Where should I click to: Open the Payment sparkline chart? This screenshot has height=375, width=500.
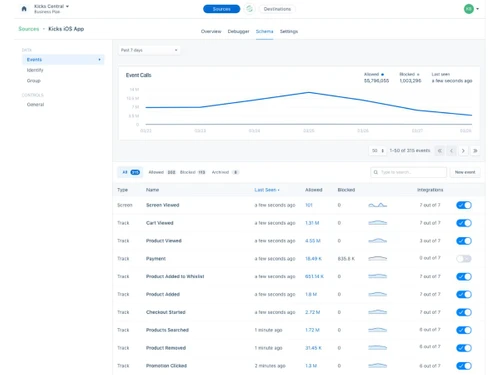tap(378, 258)
